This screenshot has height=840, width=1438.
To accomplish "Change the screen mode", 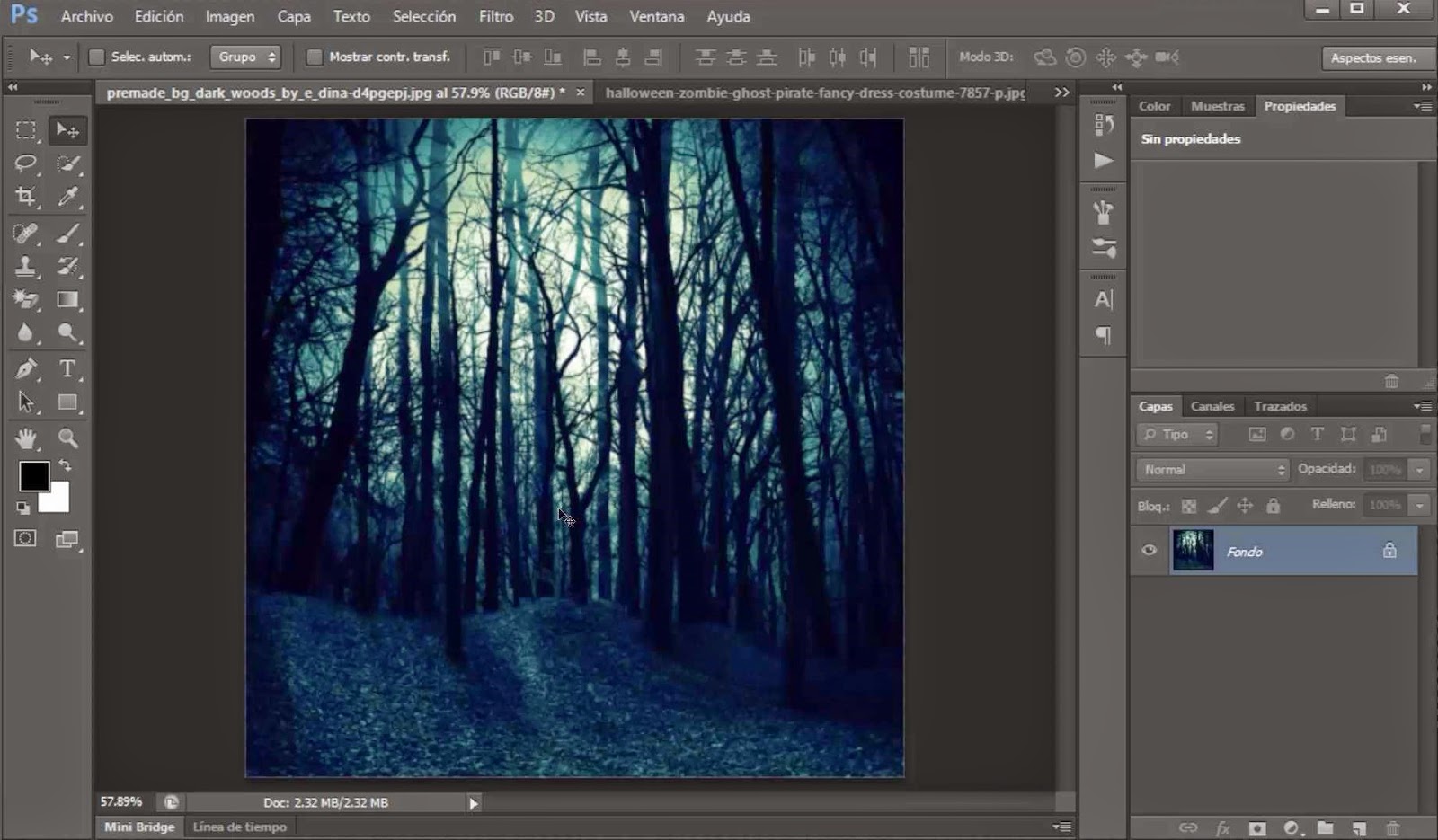I will (x=67, y=539).
